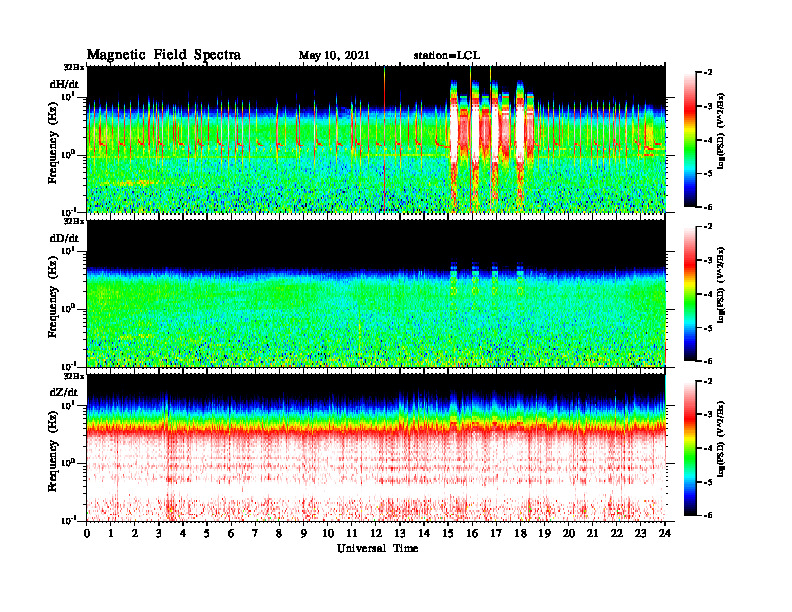This screenshot has height=612, width=792.
Task: Click the dD/dt panel color bar
Action: click(690, 294)
